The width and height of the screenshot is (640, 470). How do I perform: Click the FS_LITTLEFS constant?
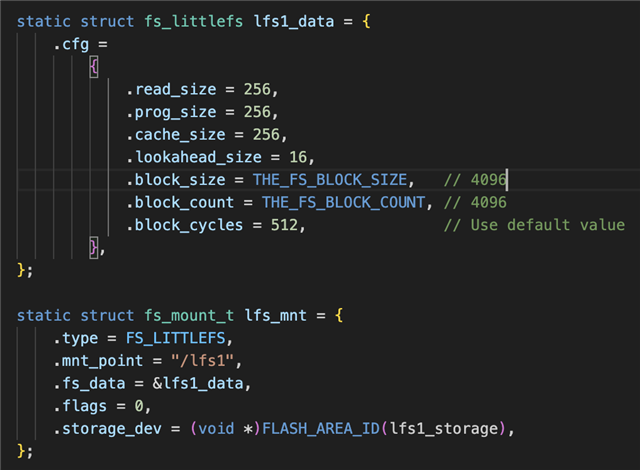[x=176, y=338]
